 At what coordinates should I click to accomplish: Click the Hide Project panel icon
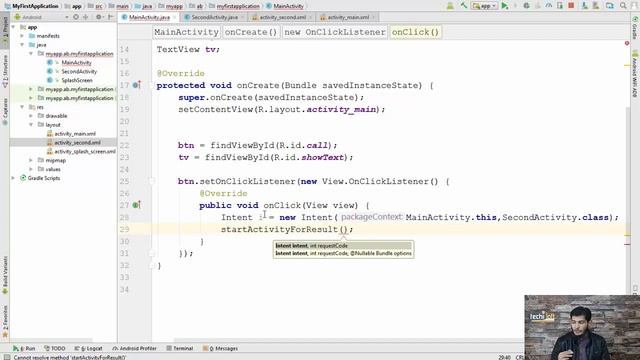click(x=110, y=17)
